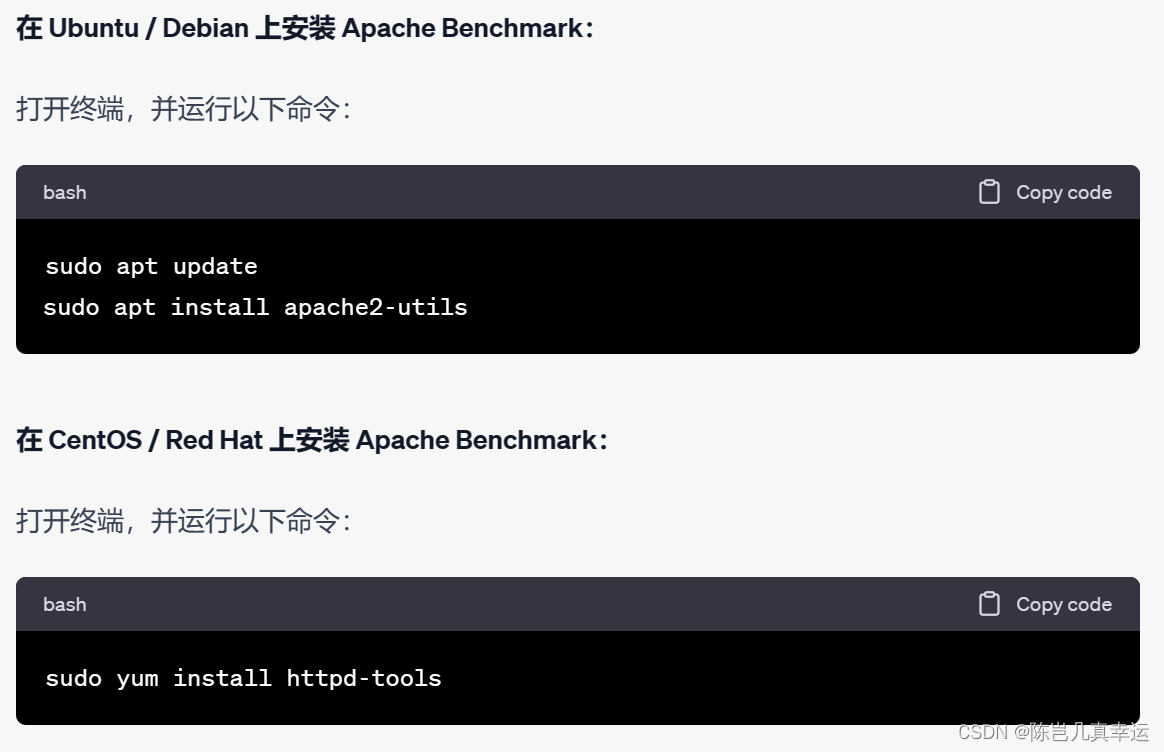Select the 'sudo apt update' command line
Image resolution: width=1164 pixels, height=752 pixels.
[x=150, y=266]
